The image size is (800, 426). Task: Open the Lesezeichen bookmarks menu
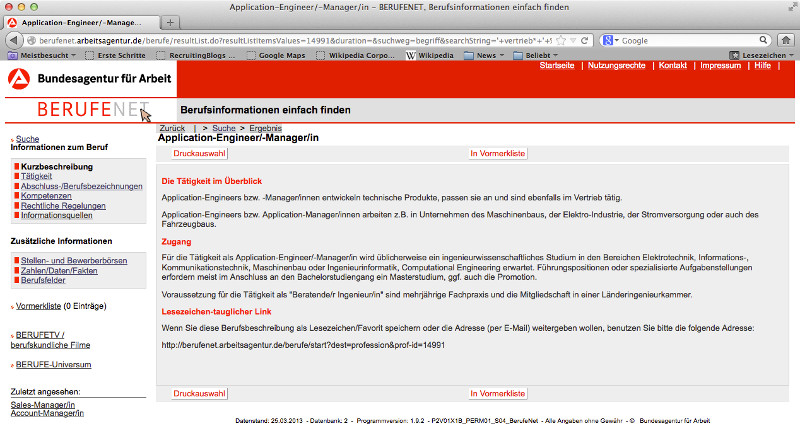(761, 55)
